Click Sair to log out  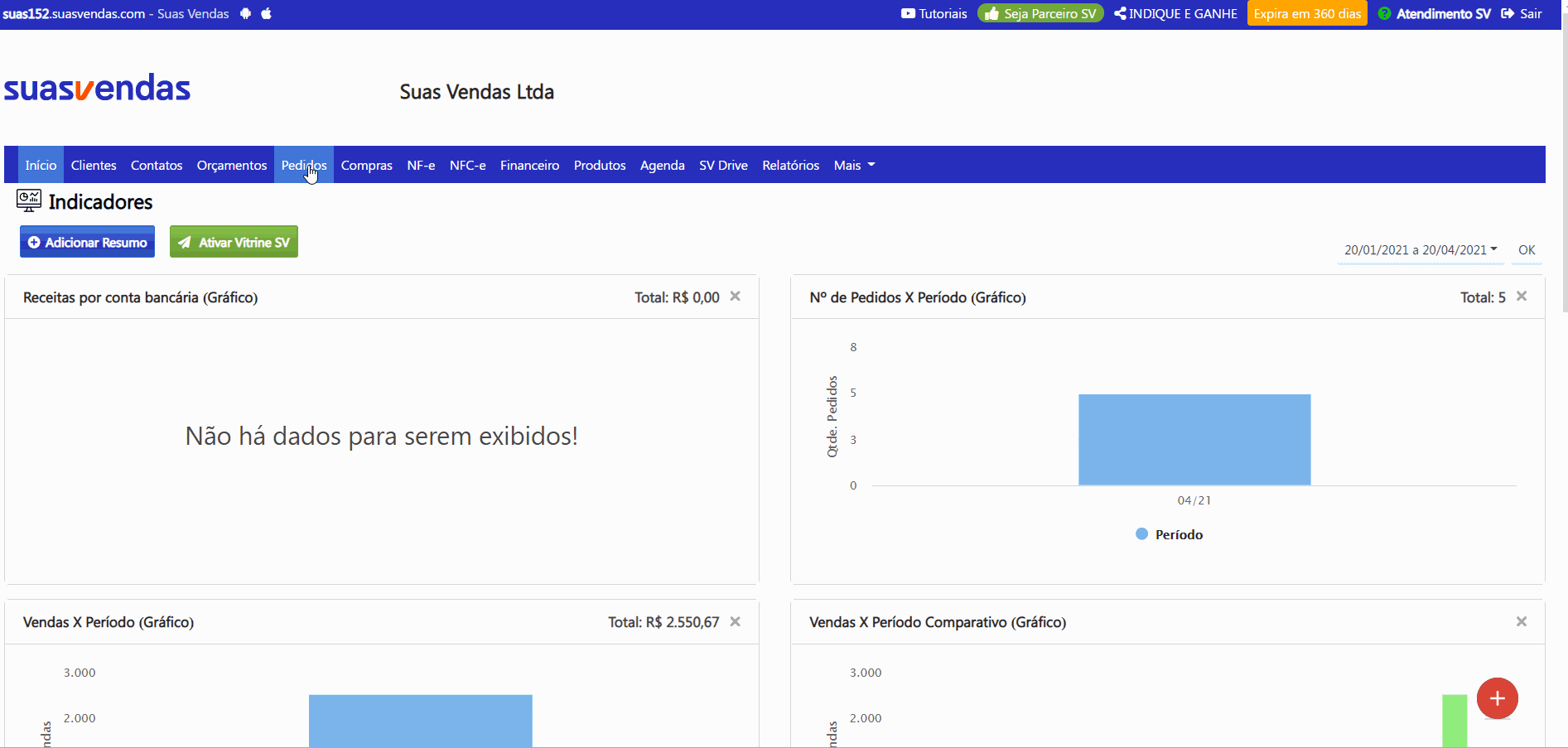click(1522, 14)
